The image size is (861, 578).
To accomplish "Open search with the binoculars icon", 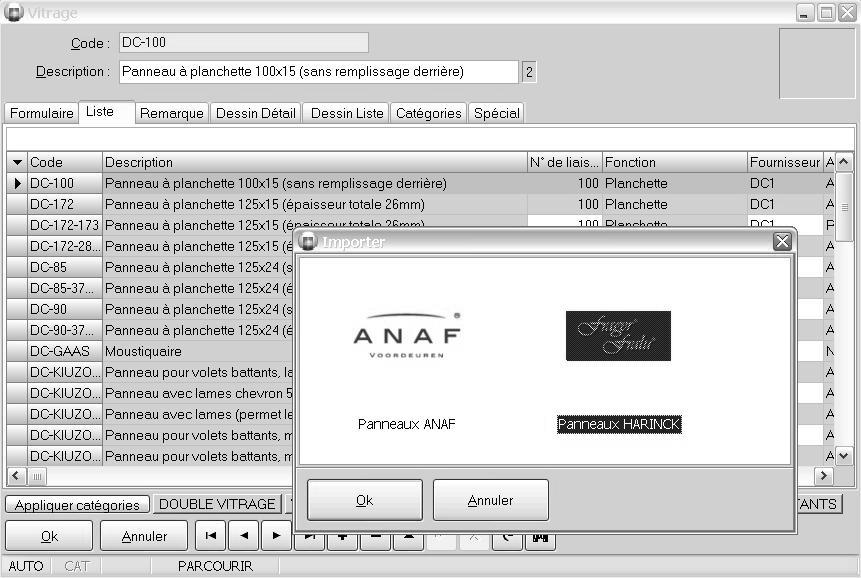I will [x=540, y=540].
